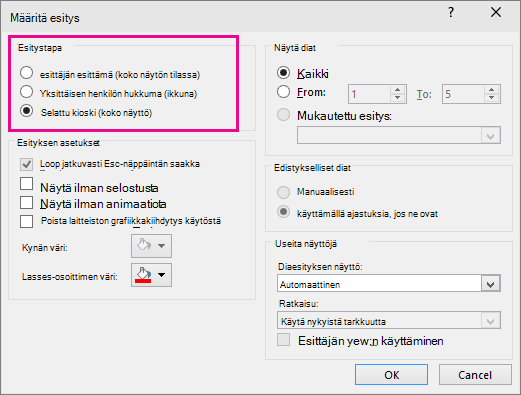
Task: Open the Lasses-osoittimen väri color dropdown
Action: click(x=151, y=275)
